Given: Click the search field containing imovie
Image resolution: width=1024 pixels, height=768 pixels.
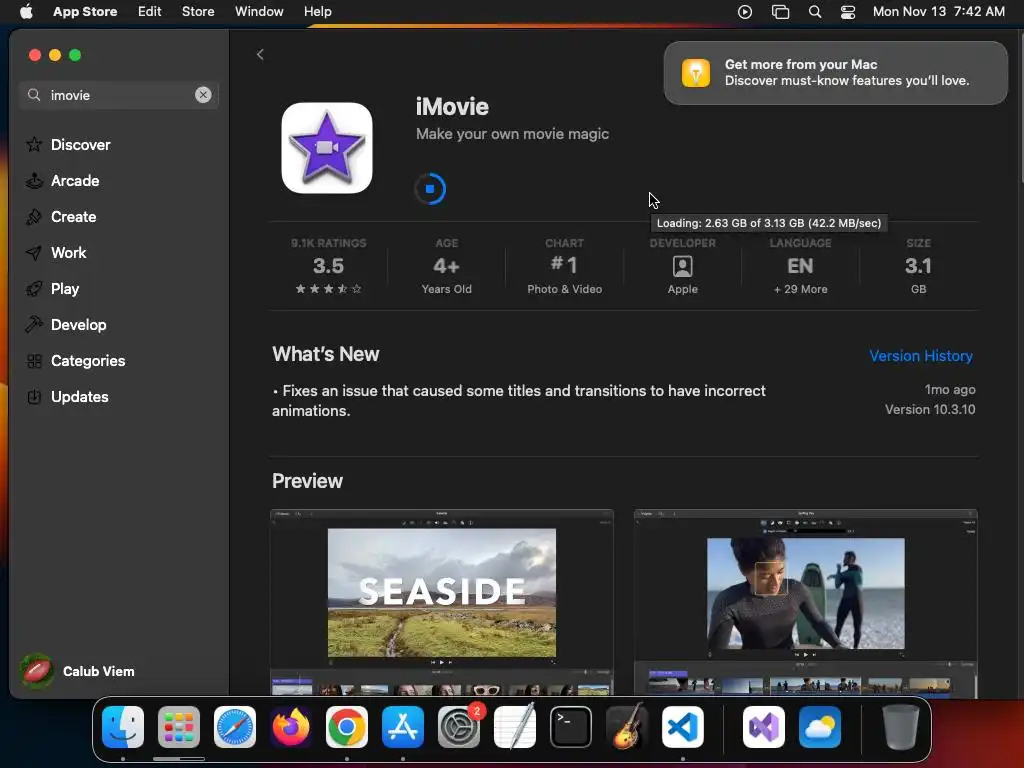Looking at the screenshot, I should 119,95.
